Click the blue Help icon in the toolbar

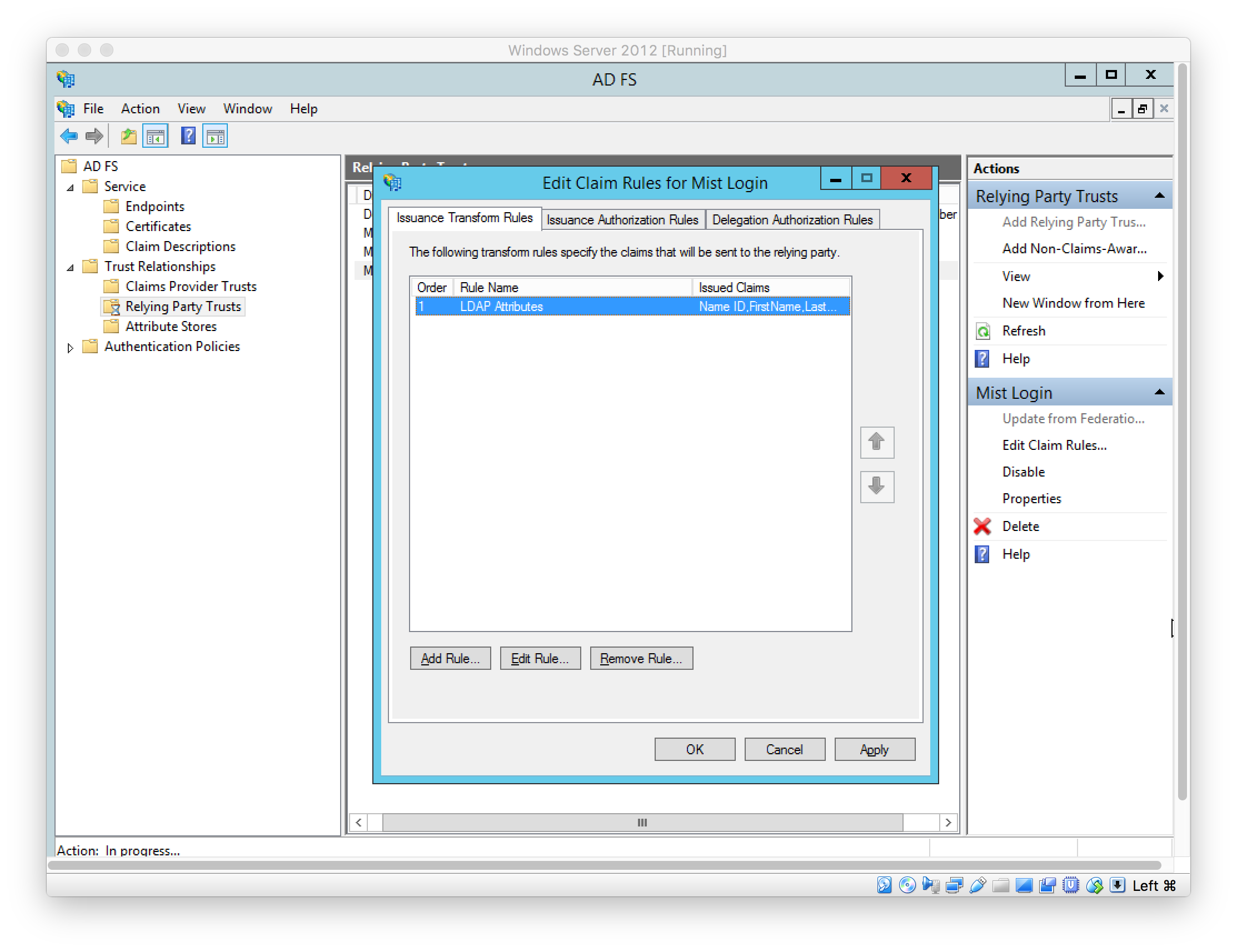coord(188,136)
